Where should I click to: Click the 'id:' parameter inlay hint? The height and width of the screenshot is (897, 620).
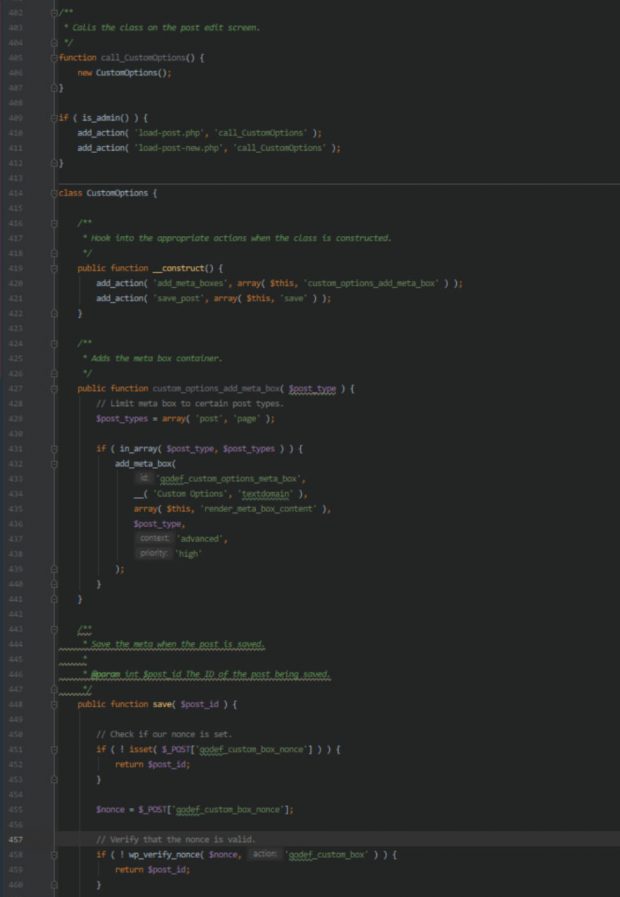click(x=144, y=479)
